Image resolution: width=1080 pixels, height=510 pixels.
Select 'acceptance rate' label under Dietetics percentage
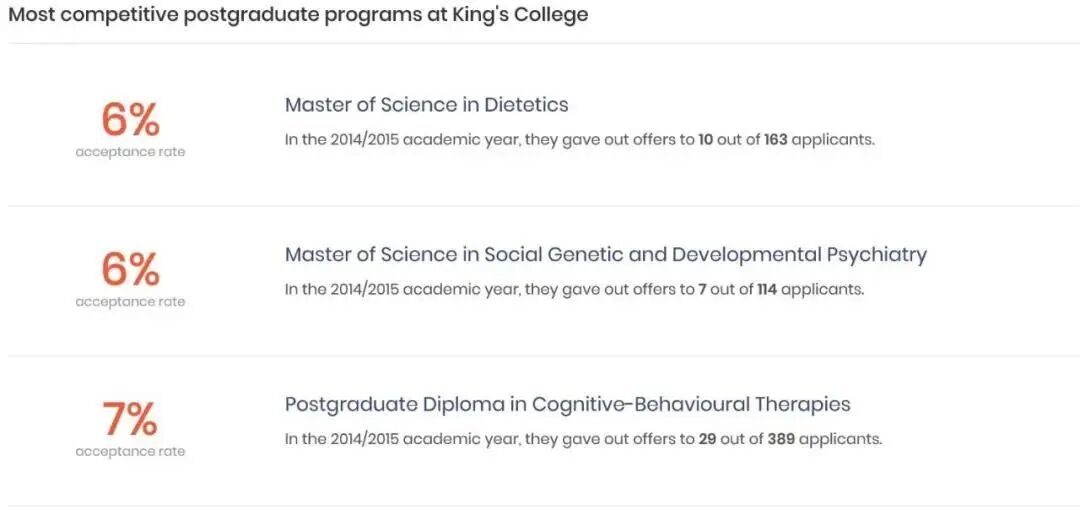(x=130, y=152)
